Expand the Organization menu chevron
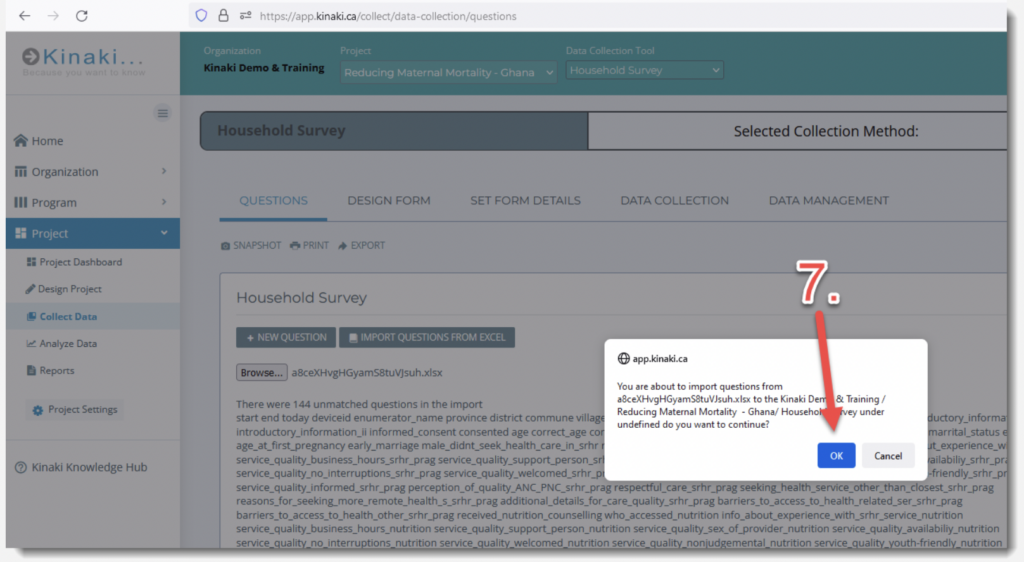This screenshot has width=1024, height=562. [164, 171]
